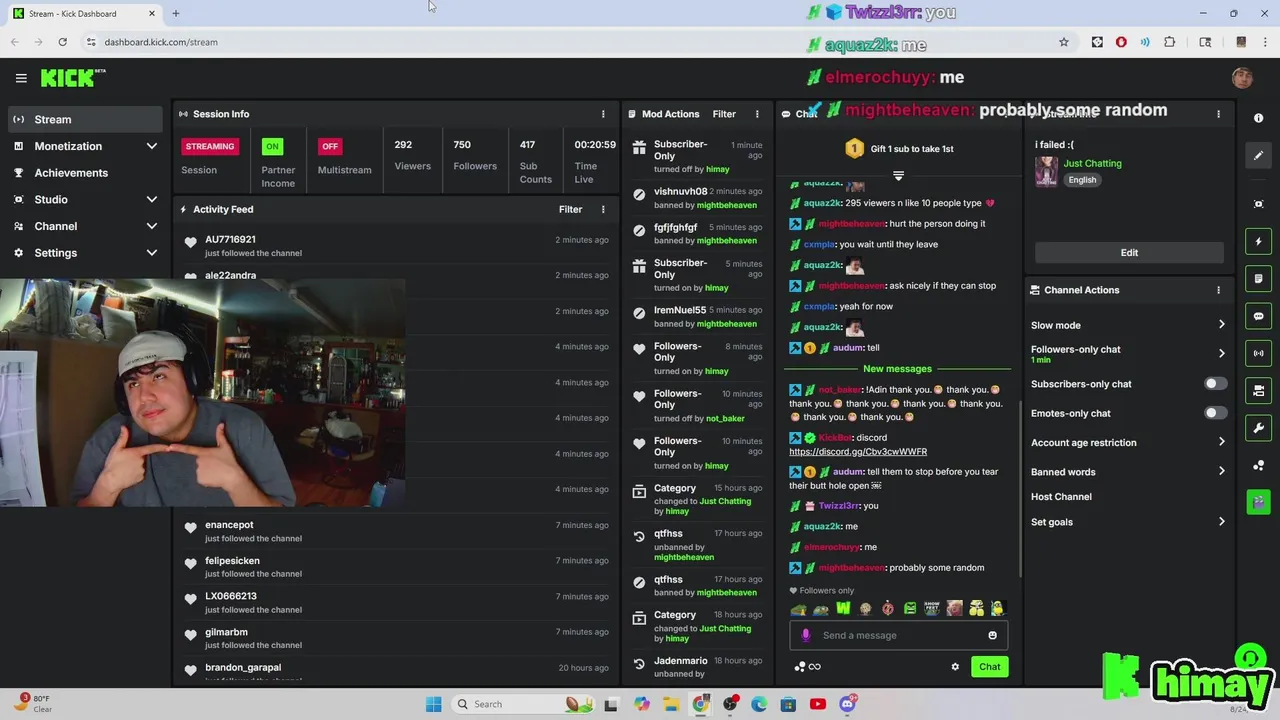Click focus frame icon in sidebar
The width and height of the screenshot is (1280, 720).
click(1258, 204)
